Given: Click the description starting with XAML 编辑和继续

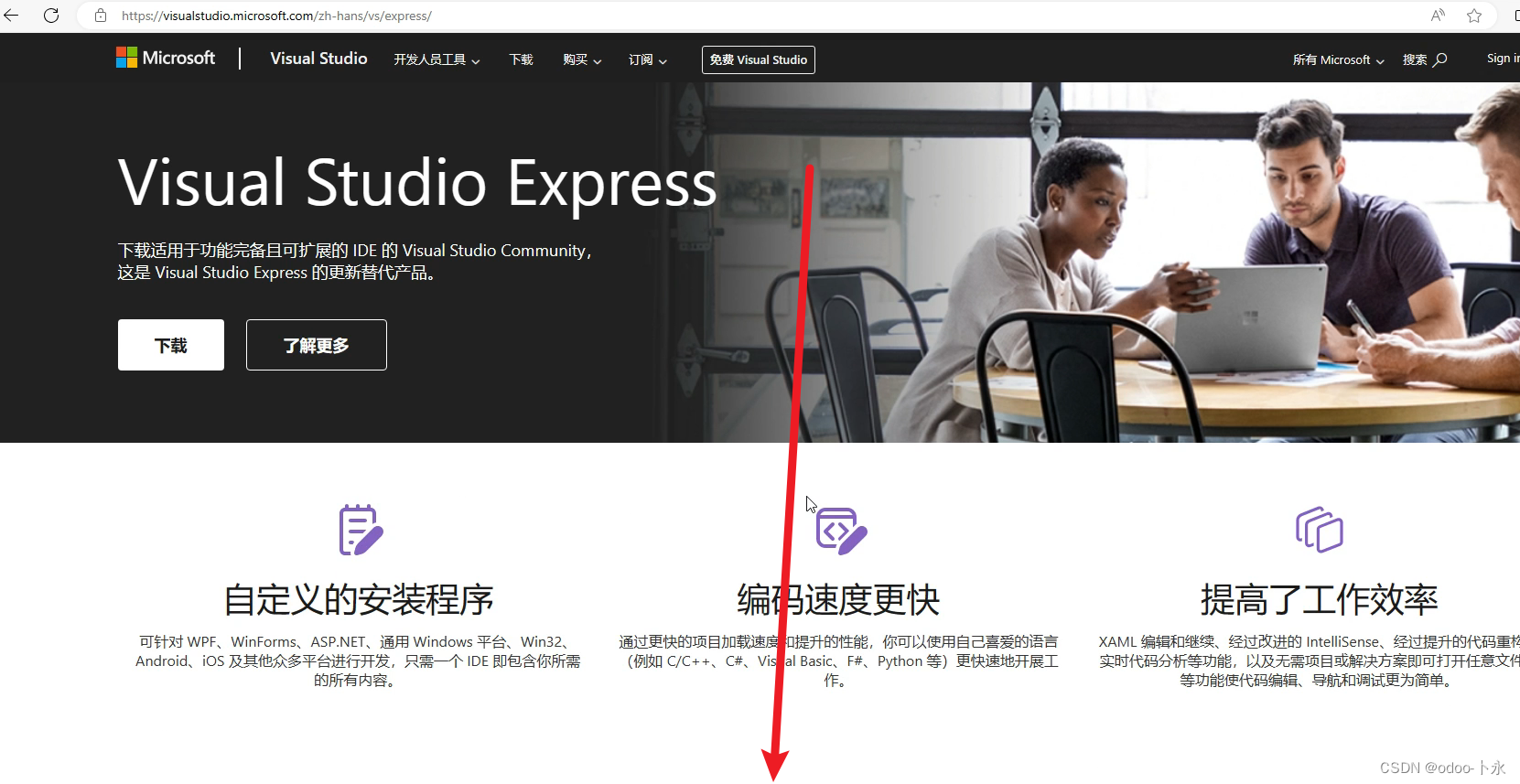Looking at the screenshot, I should [1310, 660].
